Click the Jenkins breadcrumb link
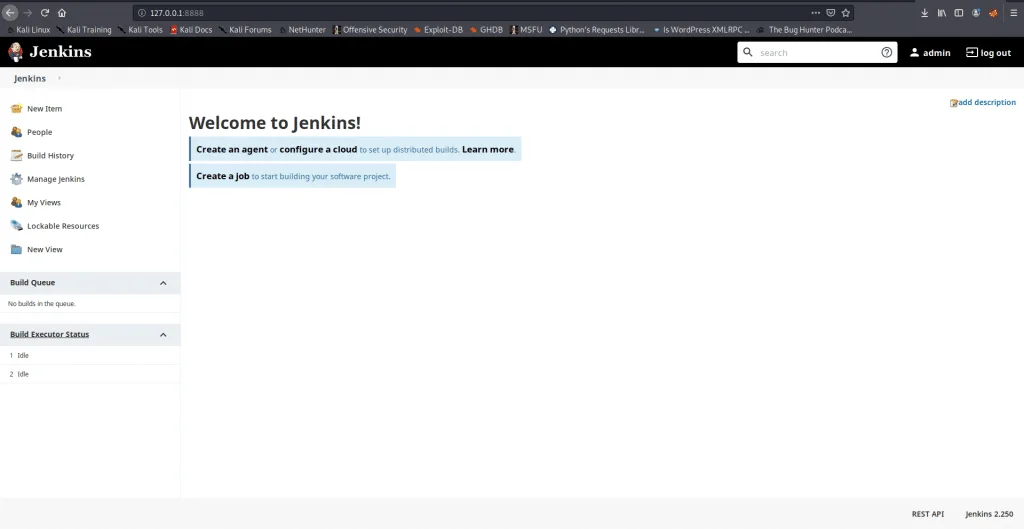This screenshot has height=529, width=1024. 30,78
